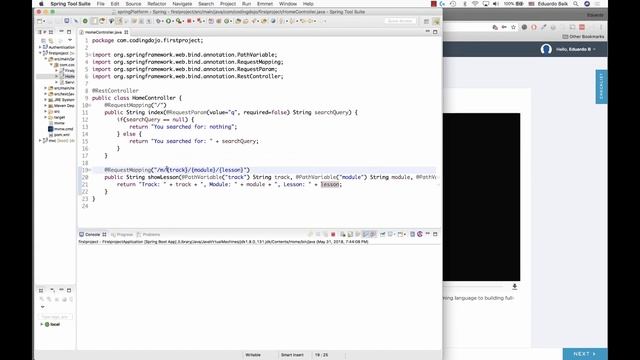Open the Navigate menu

point(182,4)
